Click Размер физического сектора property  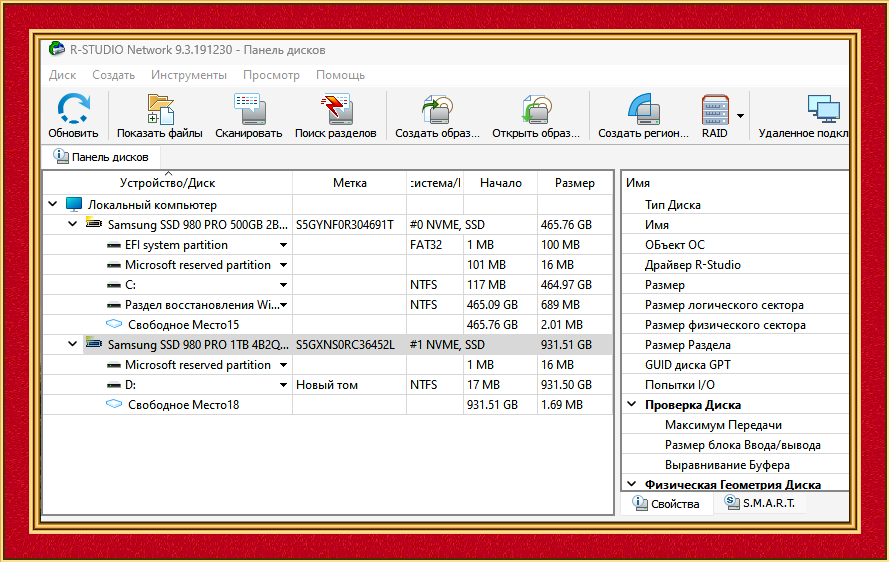[735, 324]
